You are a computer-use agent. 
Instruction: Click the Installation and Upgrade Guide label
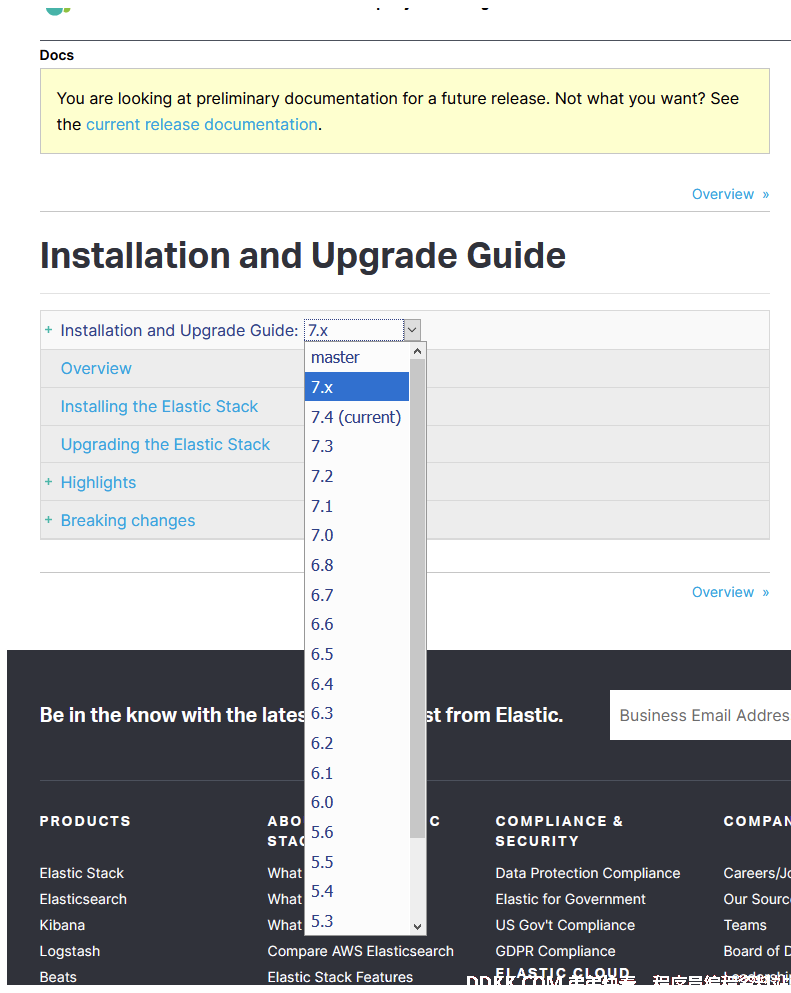(179, 330)
